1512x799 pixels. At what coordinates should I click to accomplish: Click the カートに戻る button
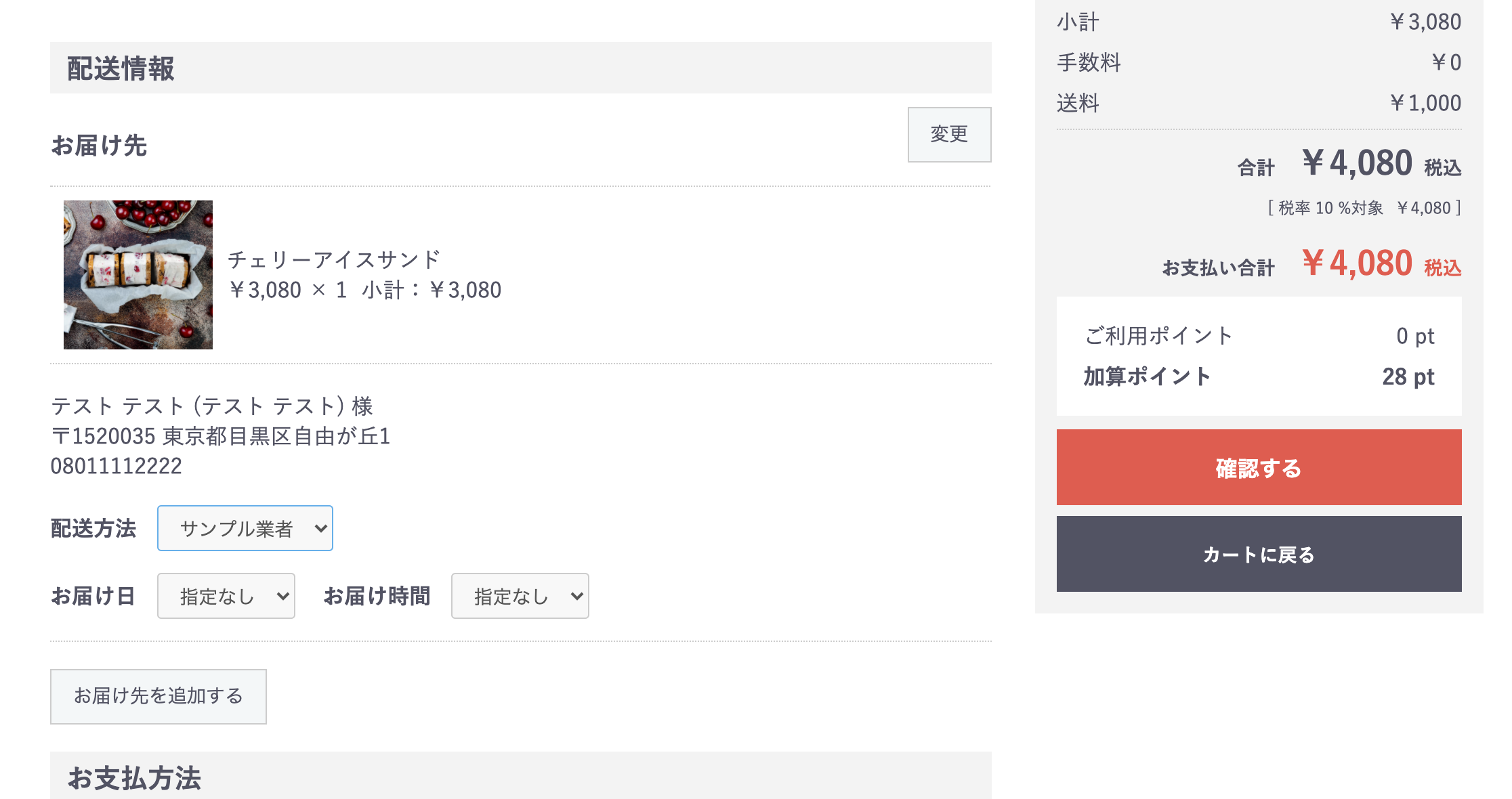click(1259, 554)
